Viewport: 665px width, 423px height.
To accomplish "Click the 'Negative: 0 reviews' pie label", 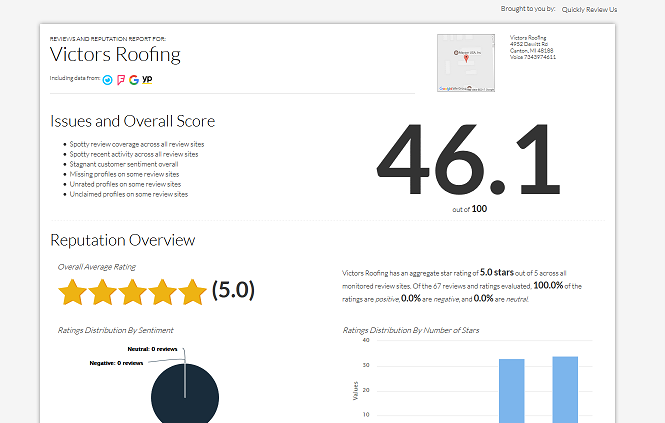I will point(116,363).
